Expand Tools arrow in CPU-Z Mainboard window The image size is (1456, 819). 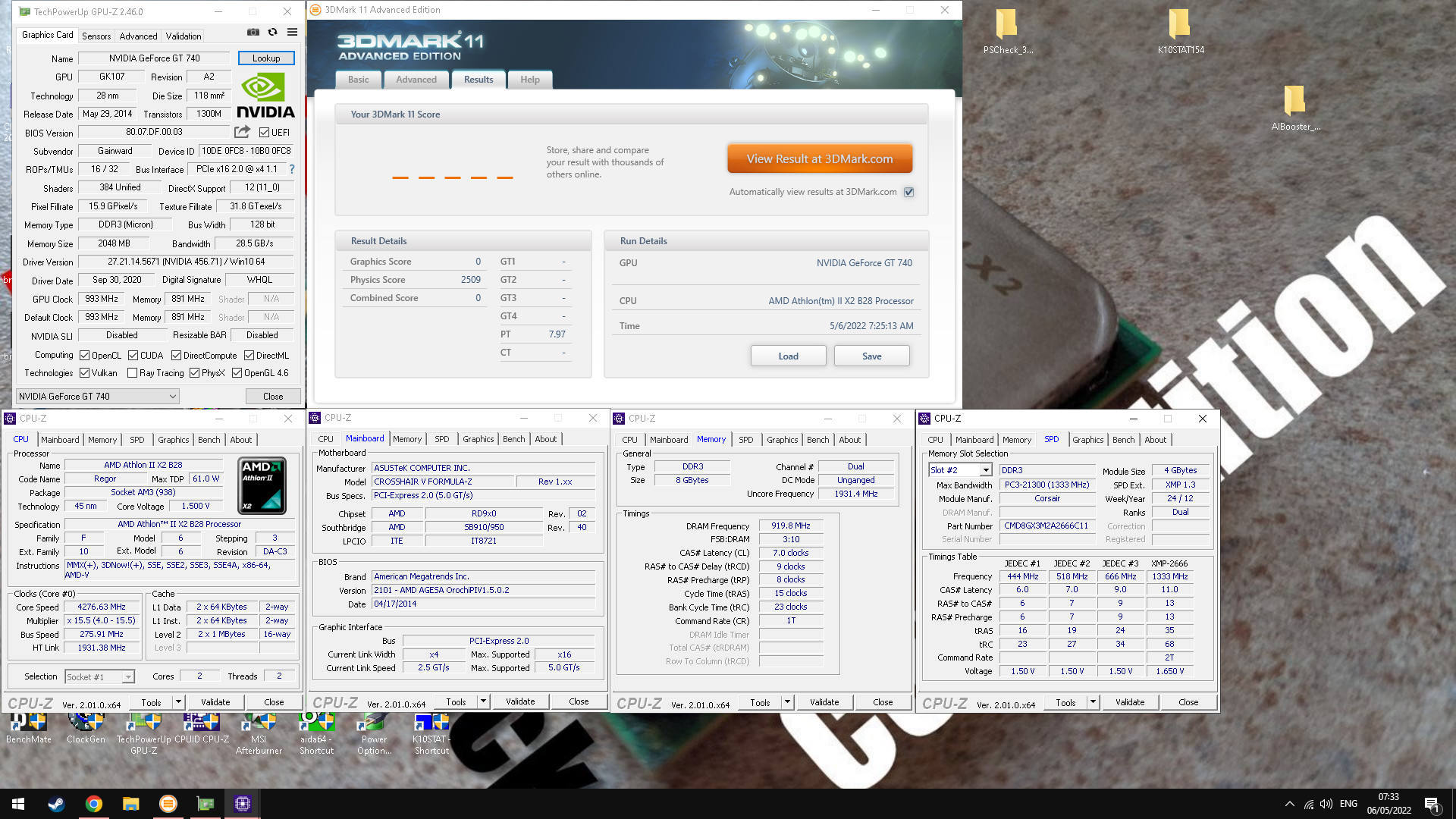pyautogui.click(x=483, y=702)
